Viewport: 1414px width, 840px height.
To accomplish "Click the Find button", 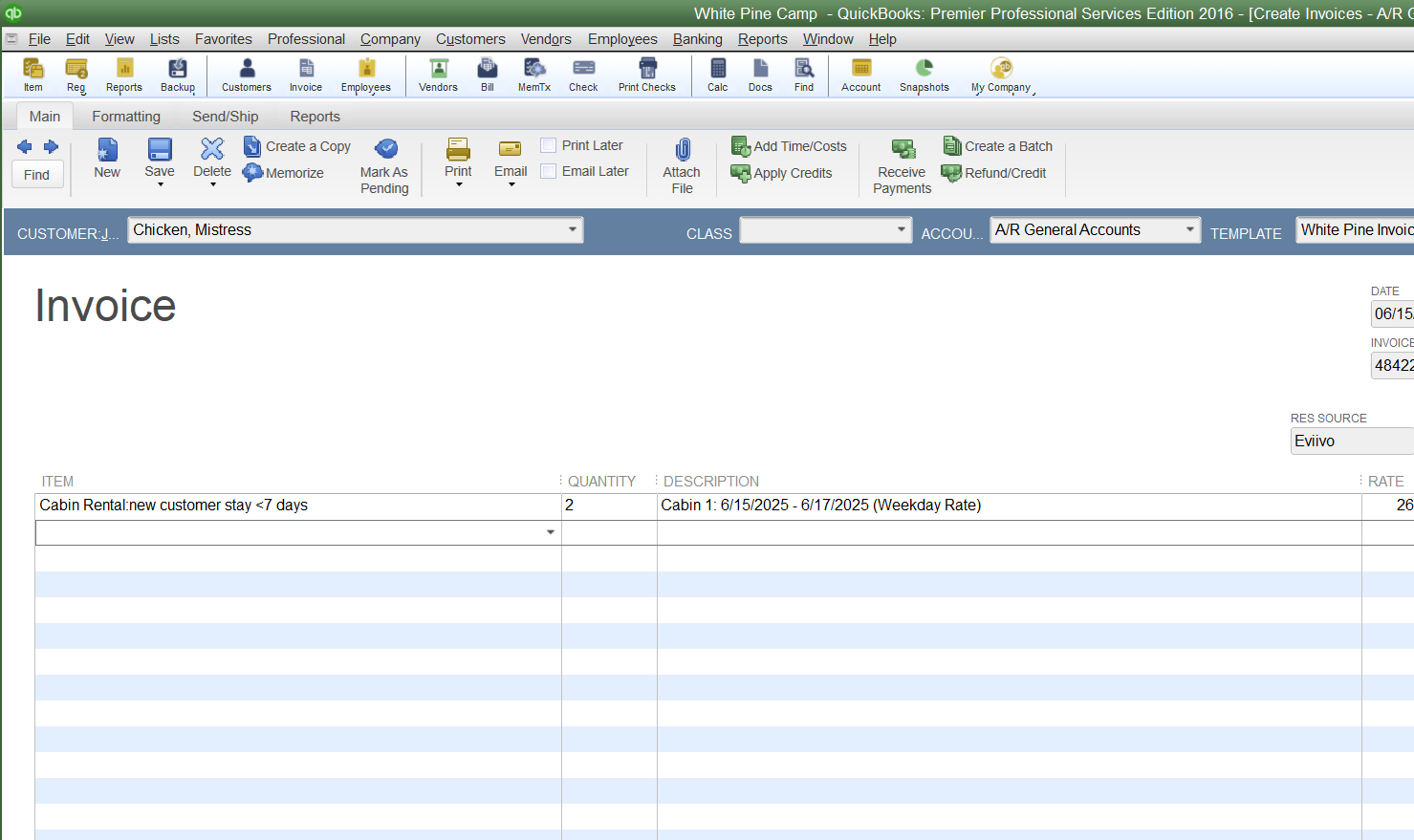I will [x=37, y=175].
